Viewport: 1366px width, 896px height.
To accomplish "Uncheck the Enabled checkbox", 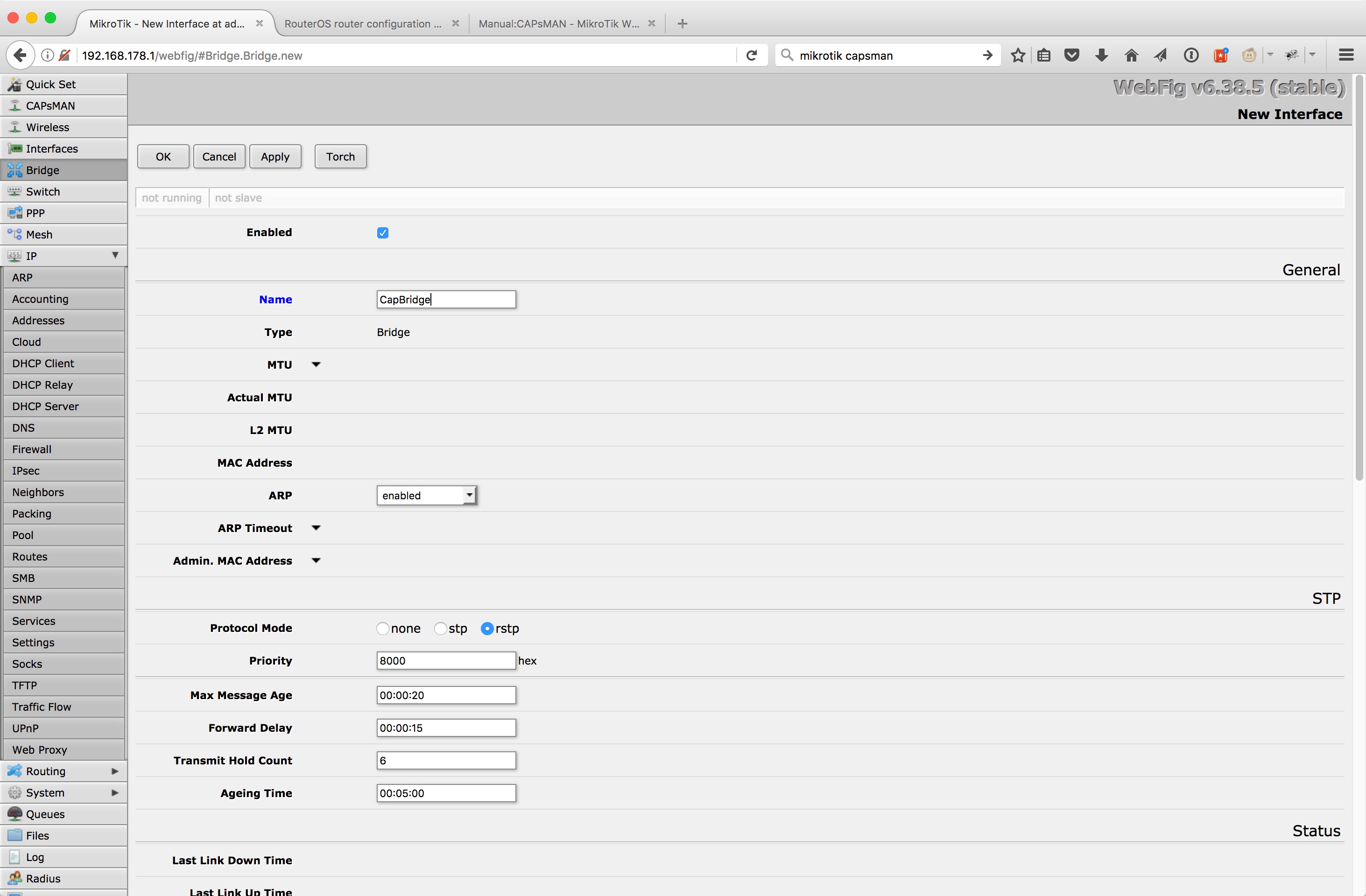I will click(383, 232).
